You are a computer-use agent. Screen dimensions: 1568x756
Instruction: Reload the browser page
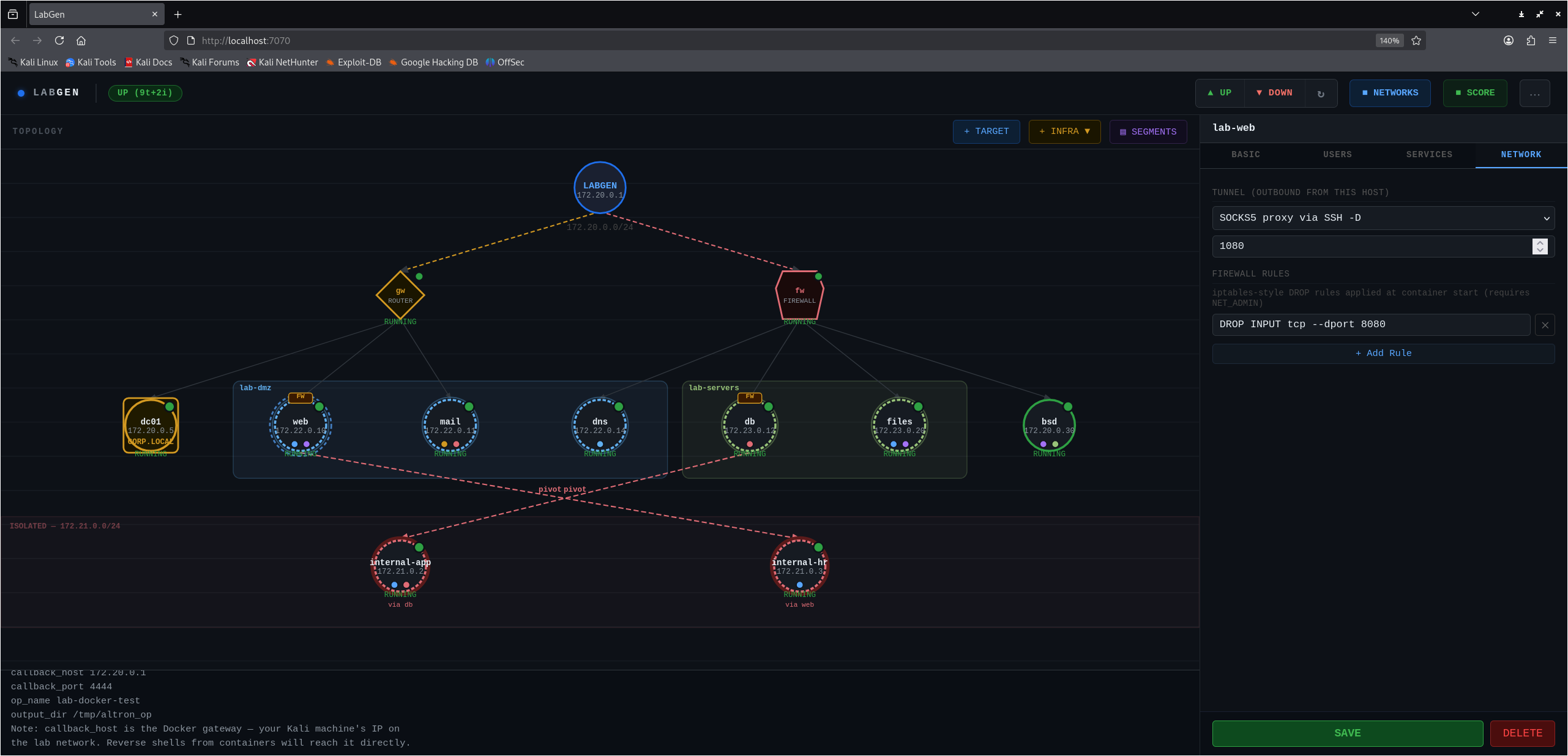pyautogui.click(x=59, y=40)
